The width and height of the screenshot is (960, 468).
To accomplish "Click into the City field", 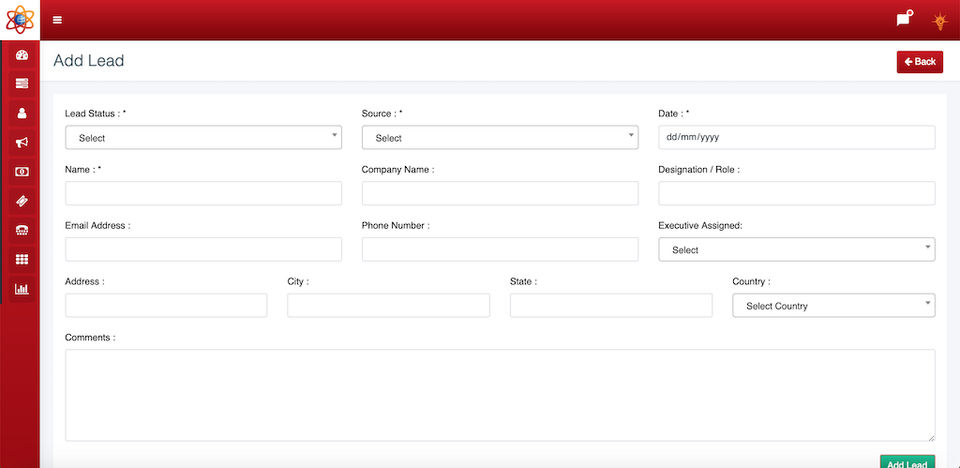I will [x=389, y=305].
